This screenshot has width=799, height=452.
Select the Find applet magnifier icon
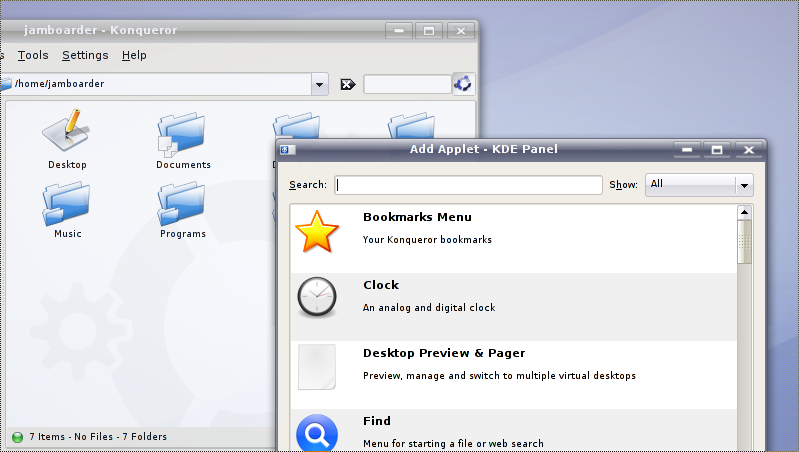[x=317, y=433]
